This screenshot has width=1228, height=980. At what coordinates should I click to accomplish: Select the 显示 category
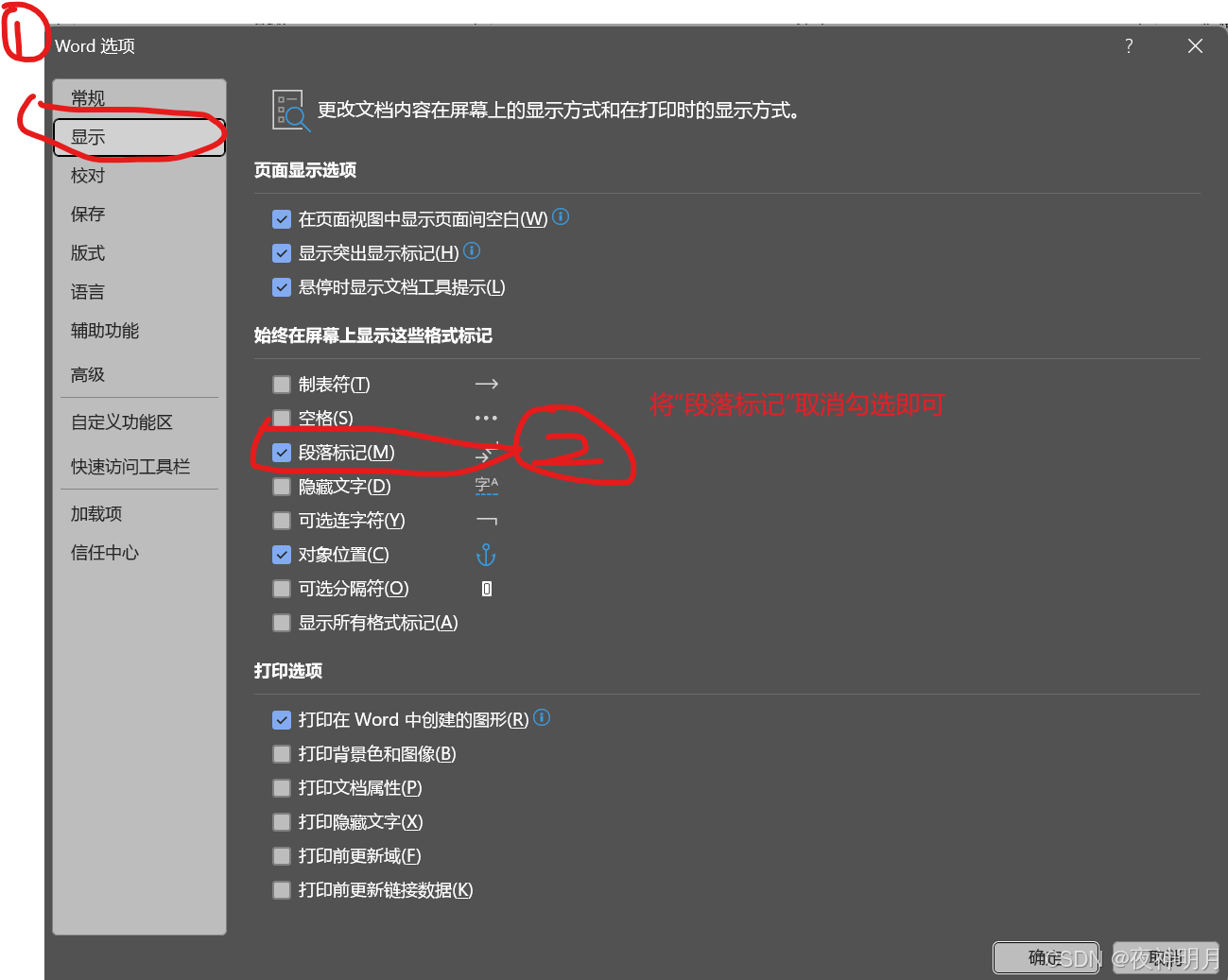[139, 137]
